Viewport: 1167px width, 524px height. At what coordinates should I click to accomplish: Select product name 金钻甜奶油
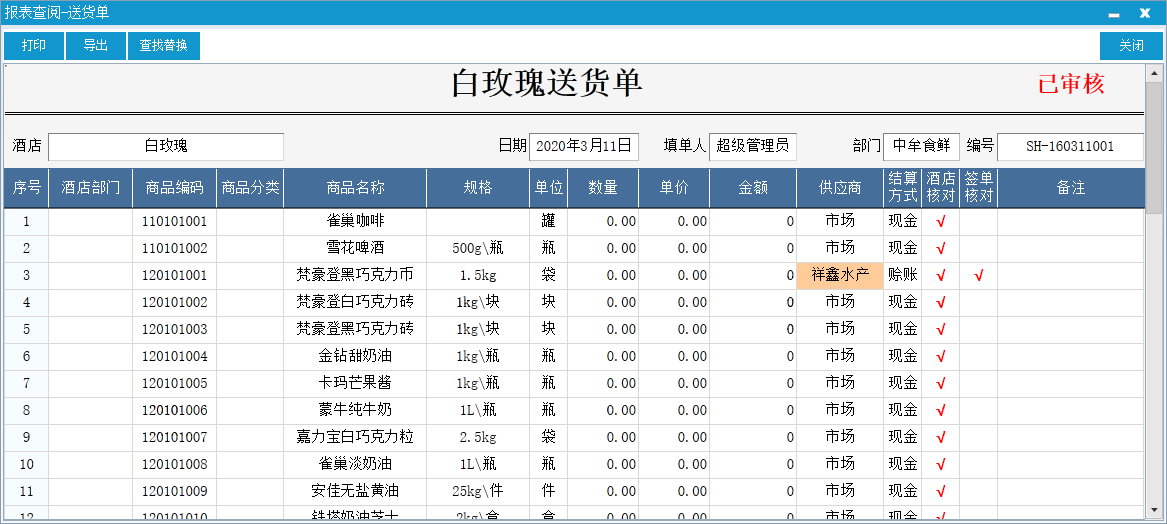(355, 357)
